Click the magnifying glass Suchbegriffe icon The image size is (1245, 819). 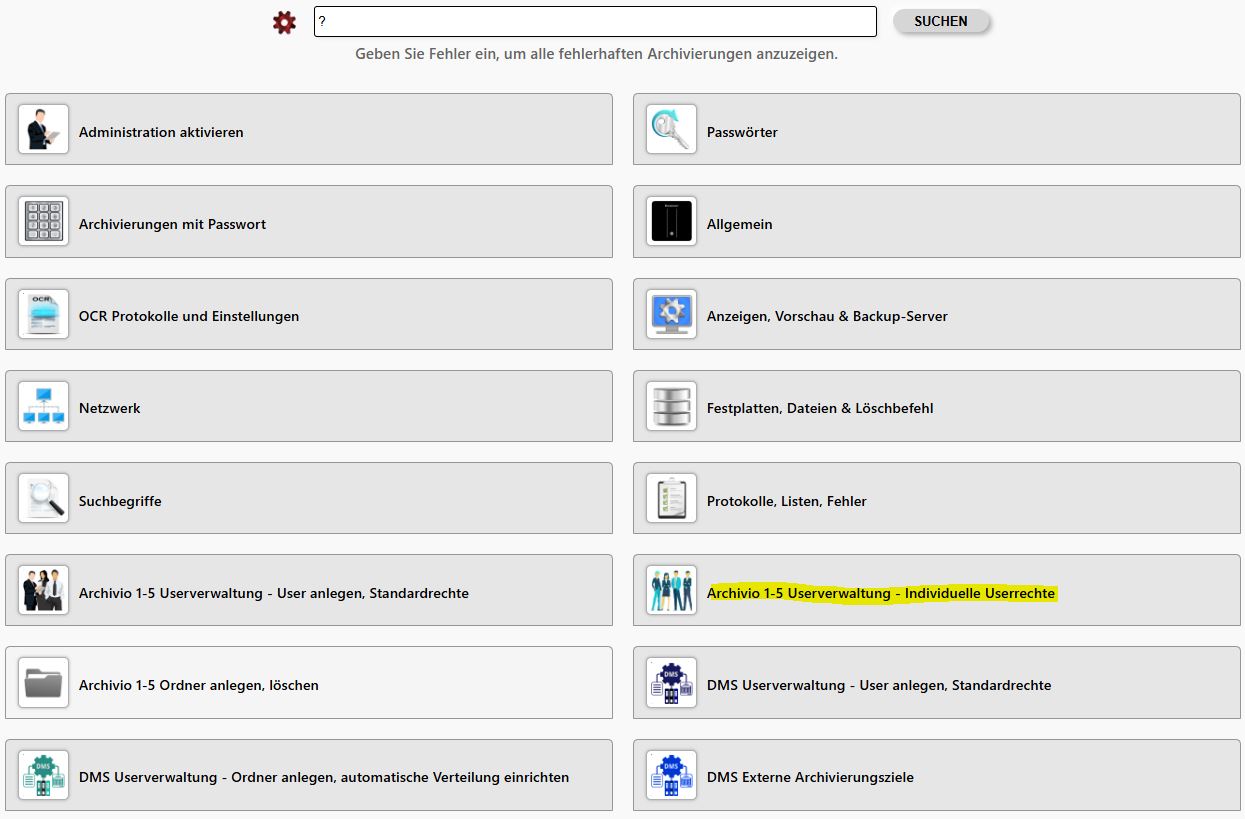[43, 498]
